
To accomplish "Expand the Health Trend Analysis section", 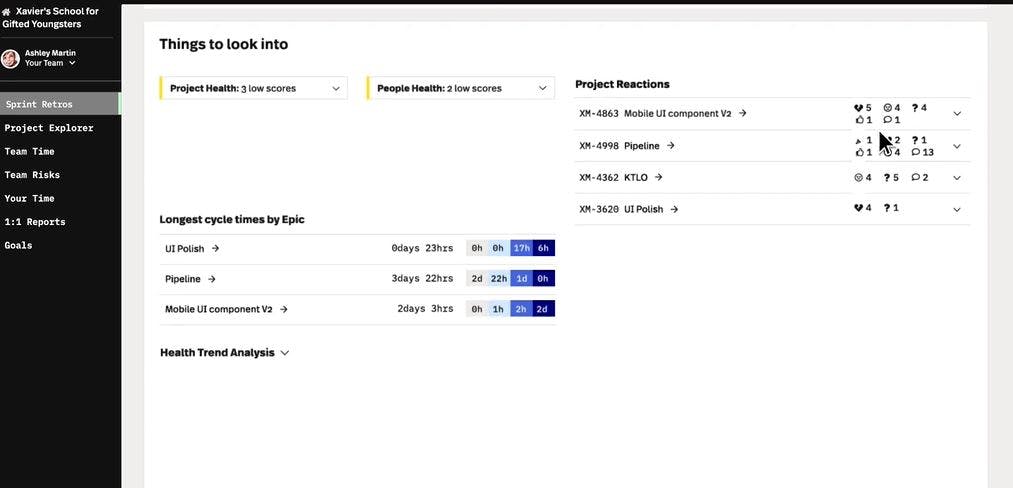I will 285,353.
